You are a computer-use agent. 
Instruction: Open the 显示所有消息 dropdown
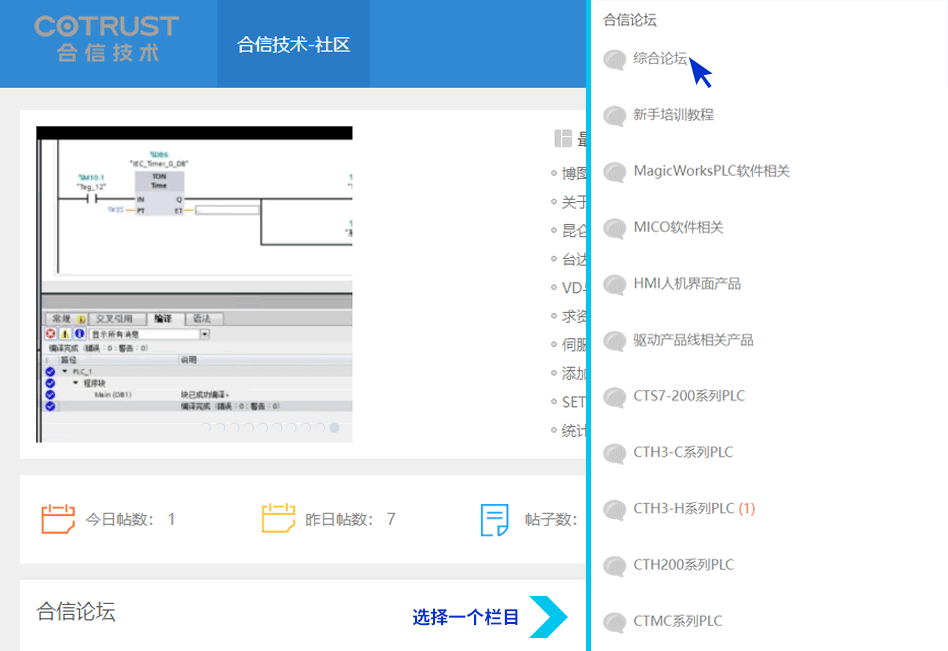[203, 333]
